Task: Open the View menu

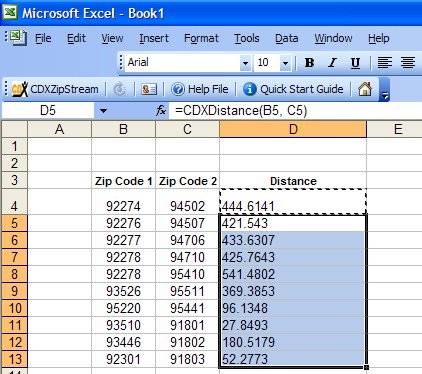Action: pyautogui.click(x=112, y=38)
